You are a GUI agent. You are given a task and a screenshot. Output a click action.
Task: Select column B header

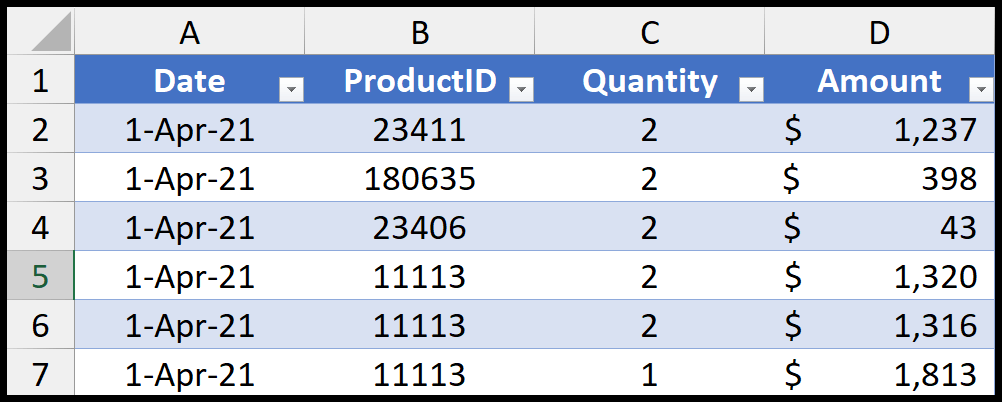(x=420, y=33)
